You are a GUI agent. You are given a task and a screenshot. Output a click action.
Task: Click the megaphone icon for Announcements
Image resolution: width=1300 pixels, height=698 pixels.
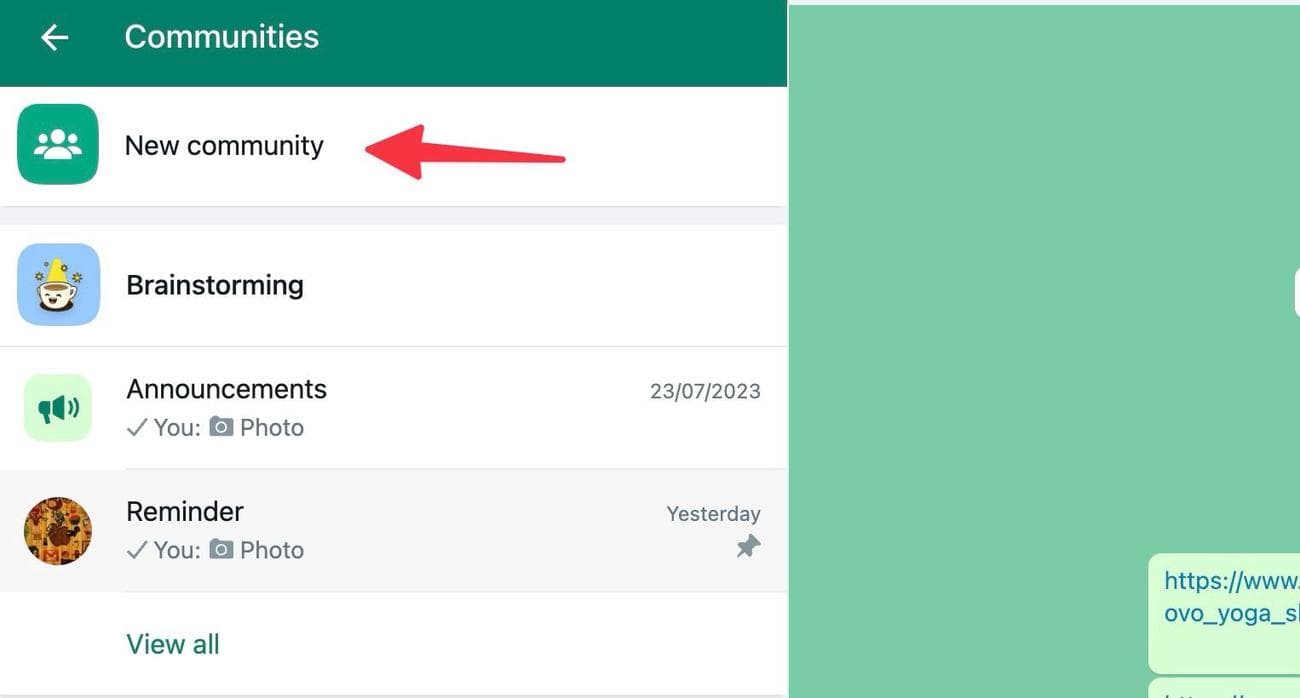(x=58, y=407)
